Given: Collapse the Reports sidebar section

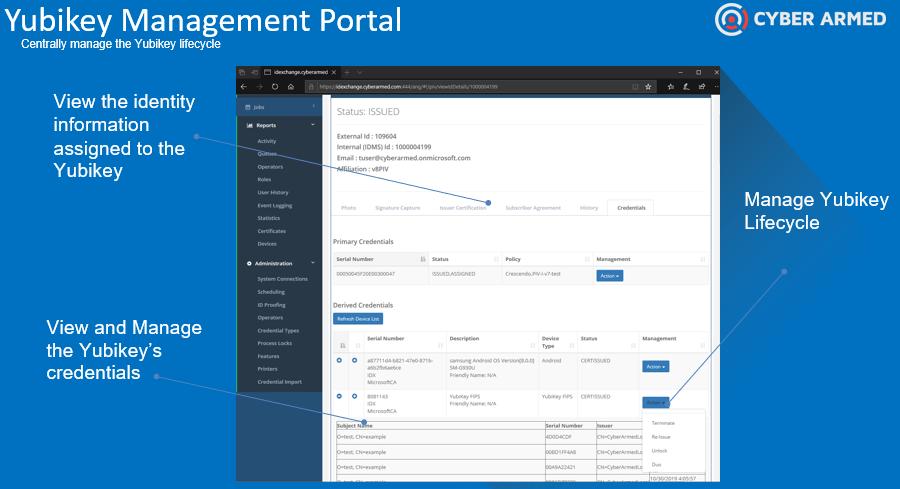Looking at the screenshot, I should (x=312, y=125).
